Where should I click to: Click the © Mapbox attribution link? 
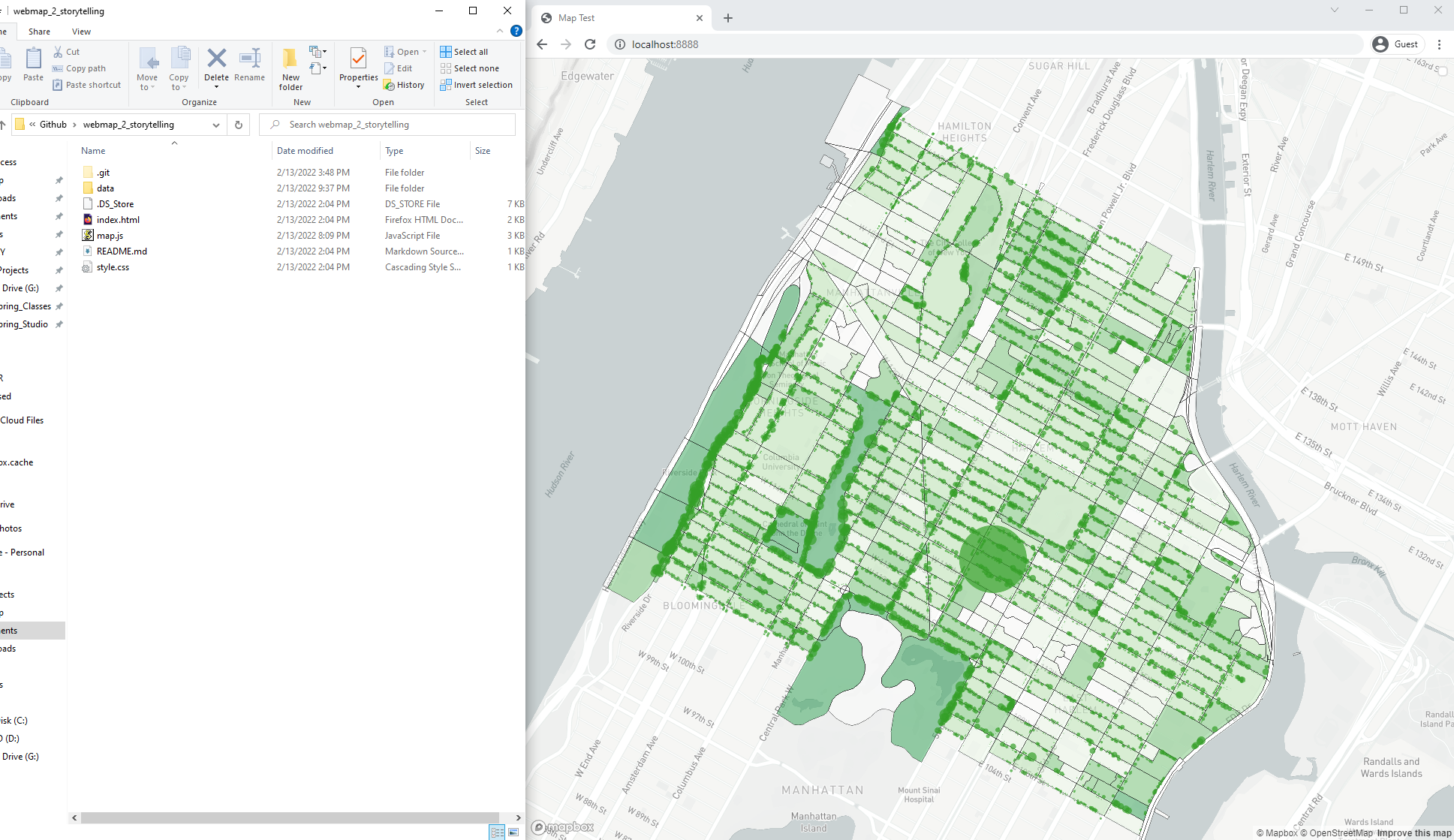click(1277, 833)
